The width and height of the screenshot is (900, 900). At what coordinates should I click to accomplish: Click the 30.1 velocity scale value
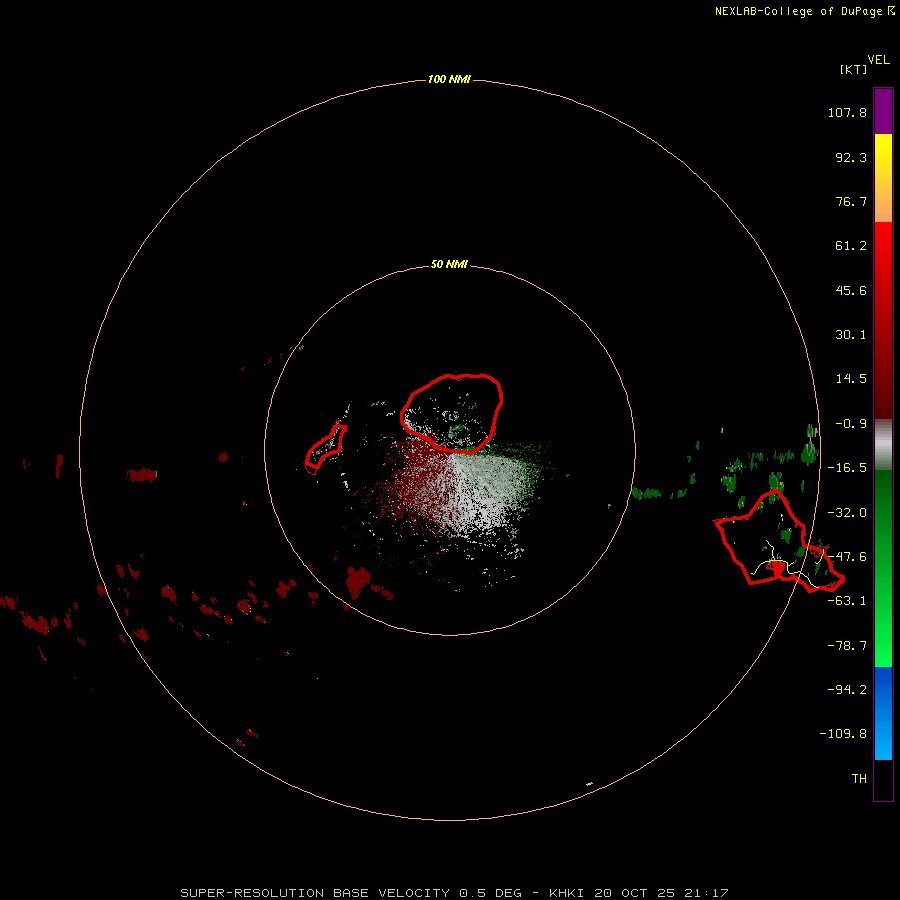coord(851,335)
